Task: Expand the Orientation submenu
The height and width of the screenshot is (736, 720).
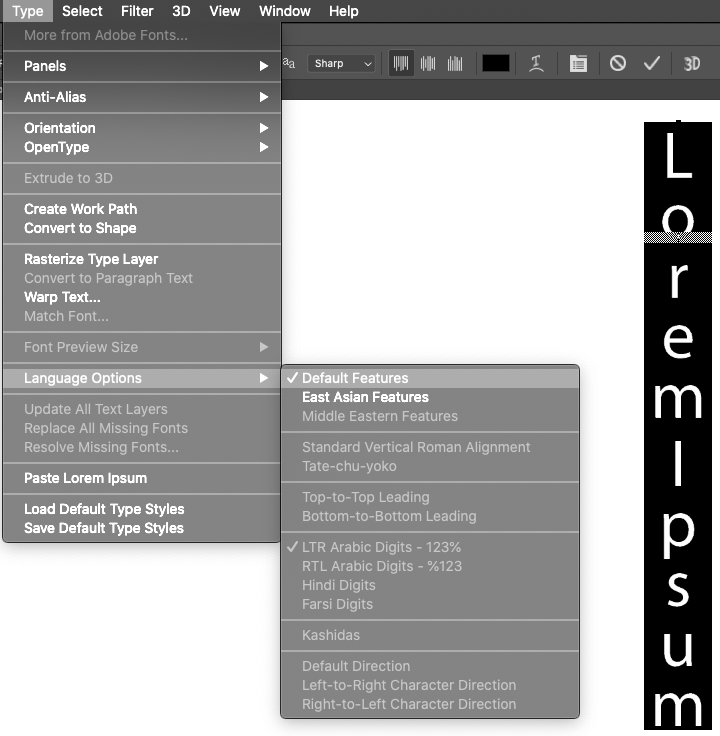Action: [142, 128]
